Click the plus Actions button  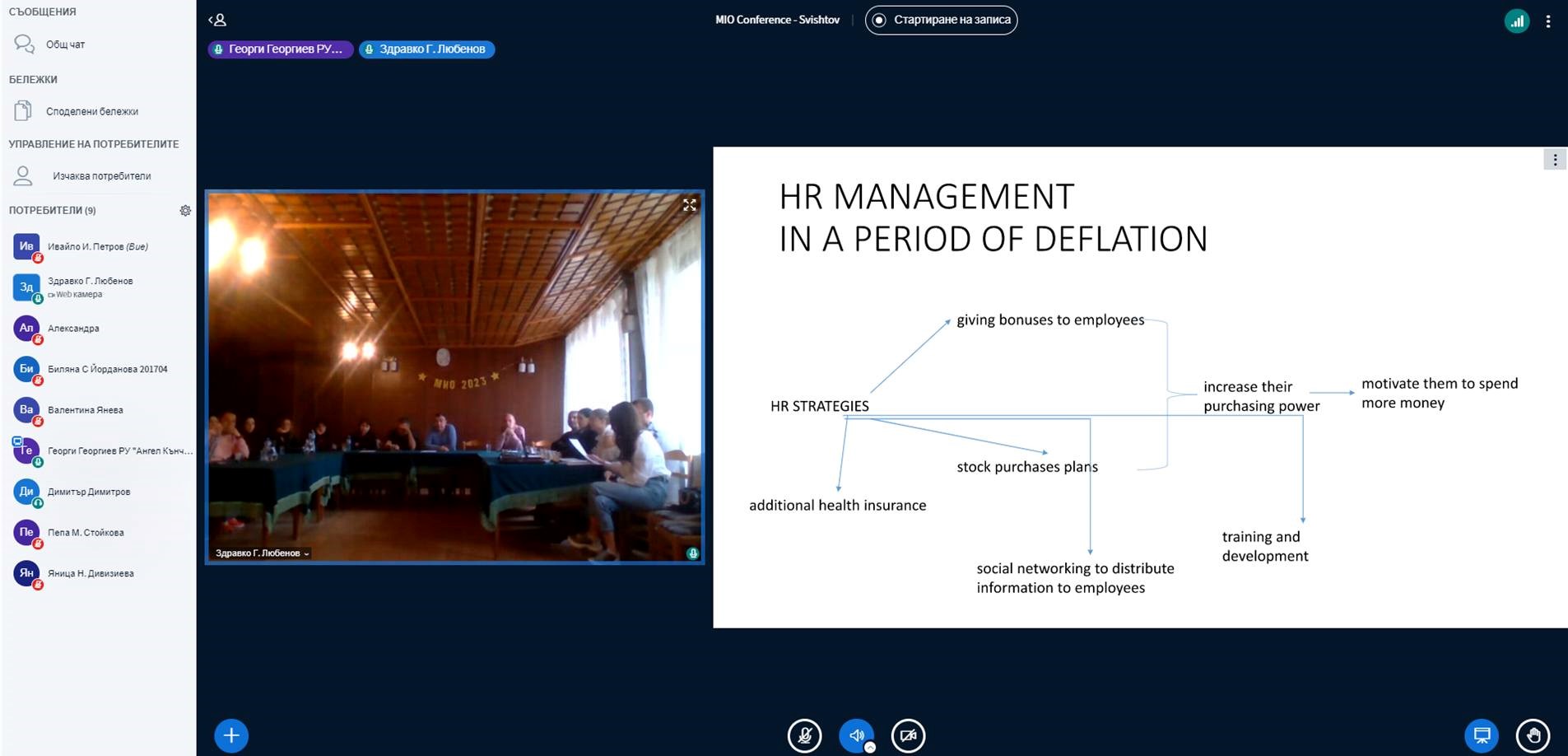231,735
